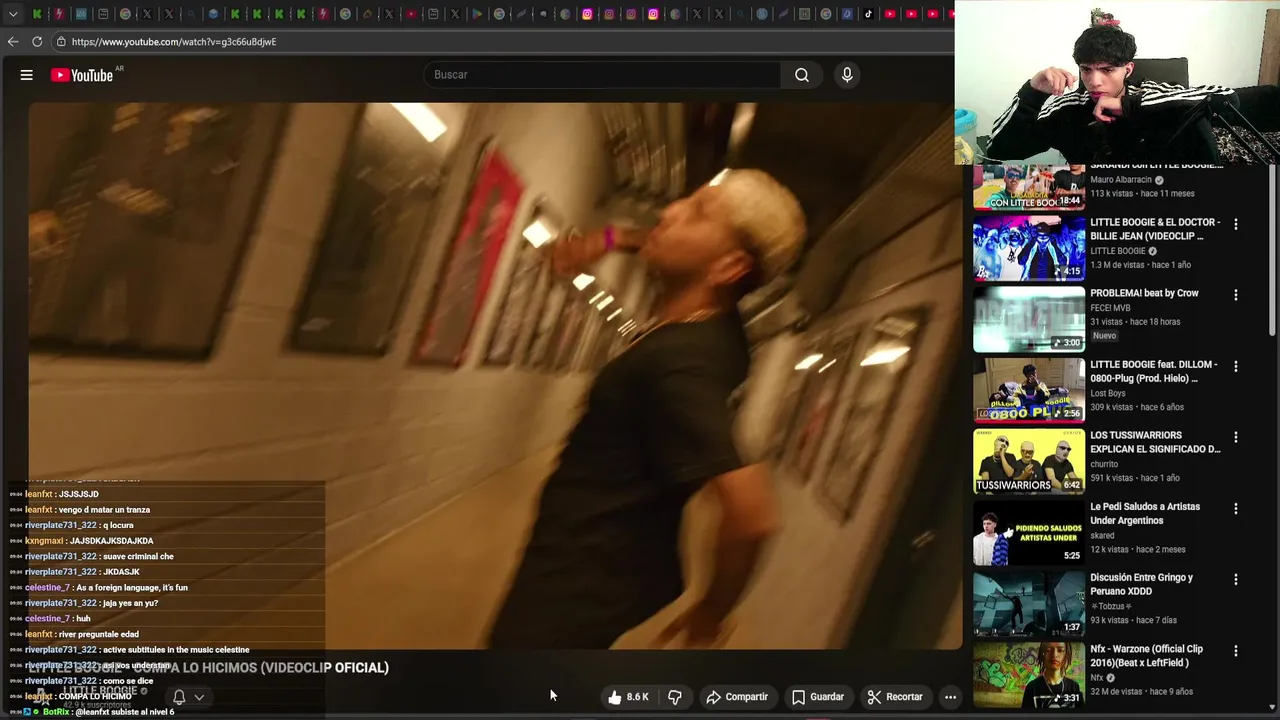Viewport: 1280px width, 720px height.
Task: Visit churrito channel name
Action: coord(1104,464)
